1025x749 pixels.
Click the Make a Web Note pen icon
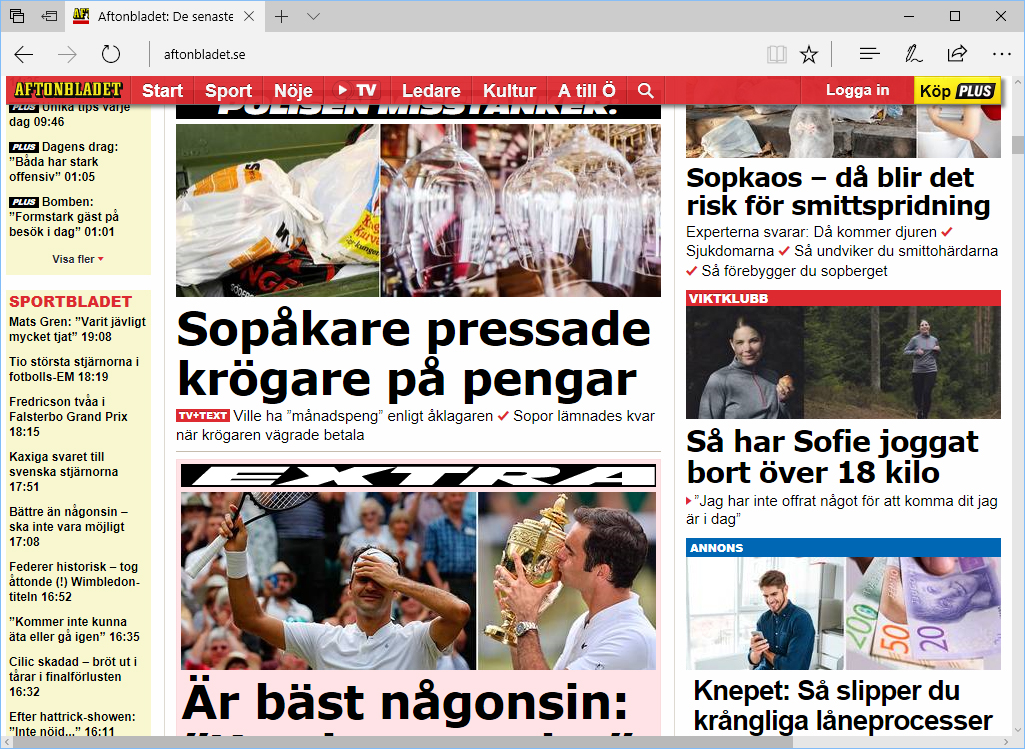(913, 54)
